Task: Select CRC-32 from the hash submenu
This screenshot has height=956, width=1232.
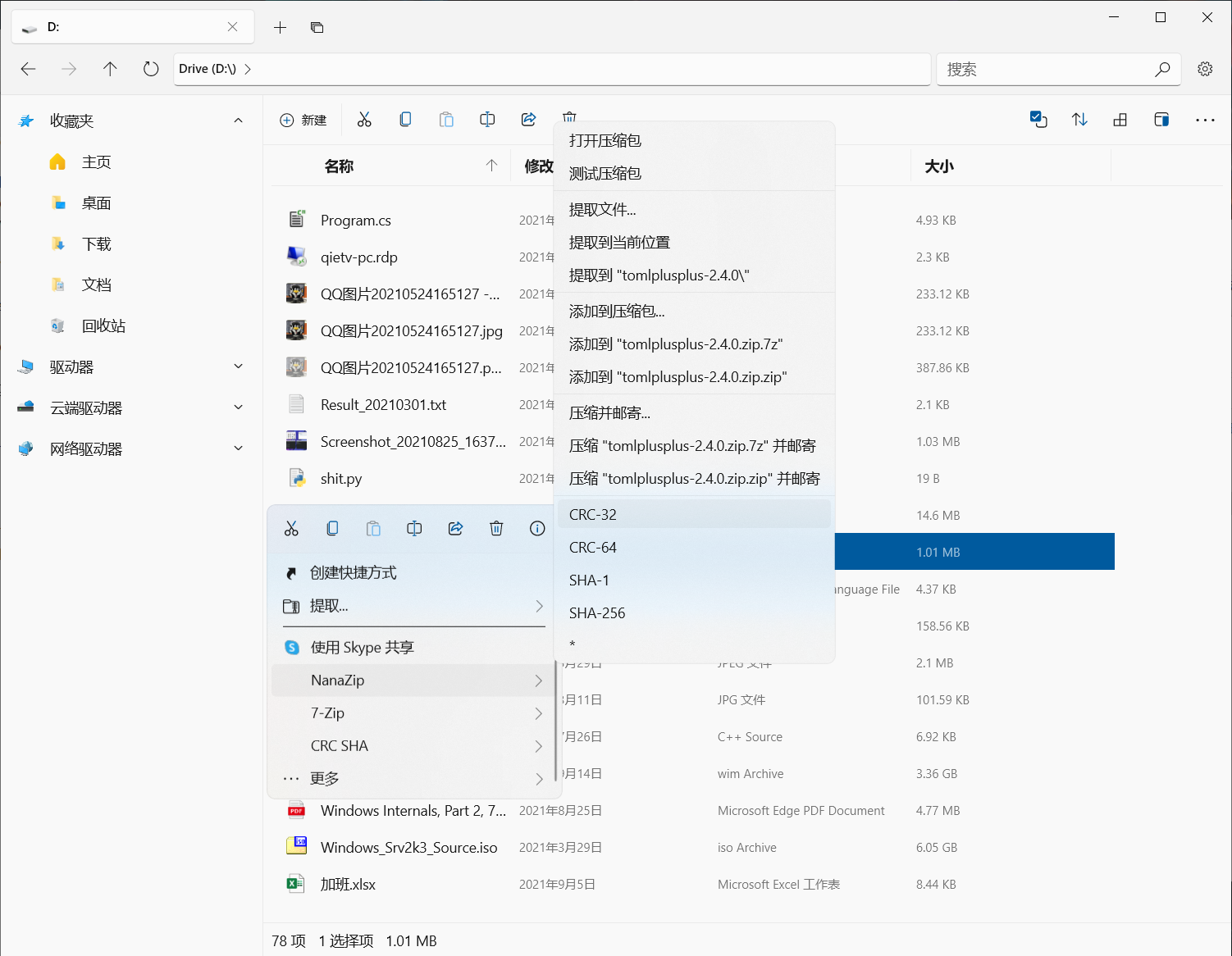Action: [x=591, y=514]
